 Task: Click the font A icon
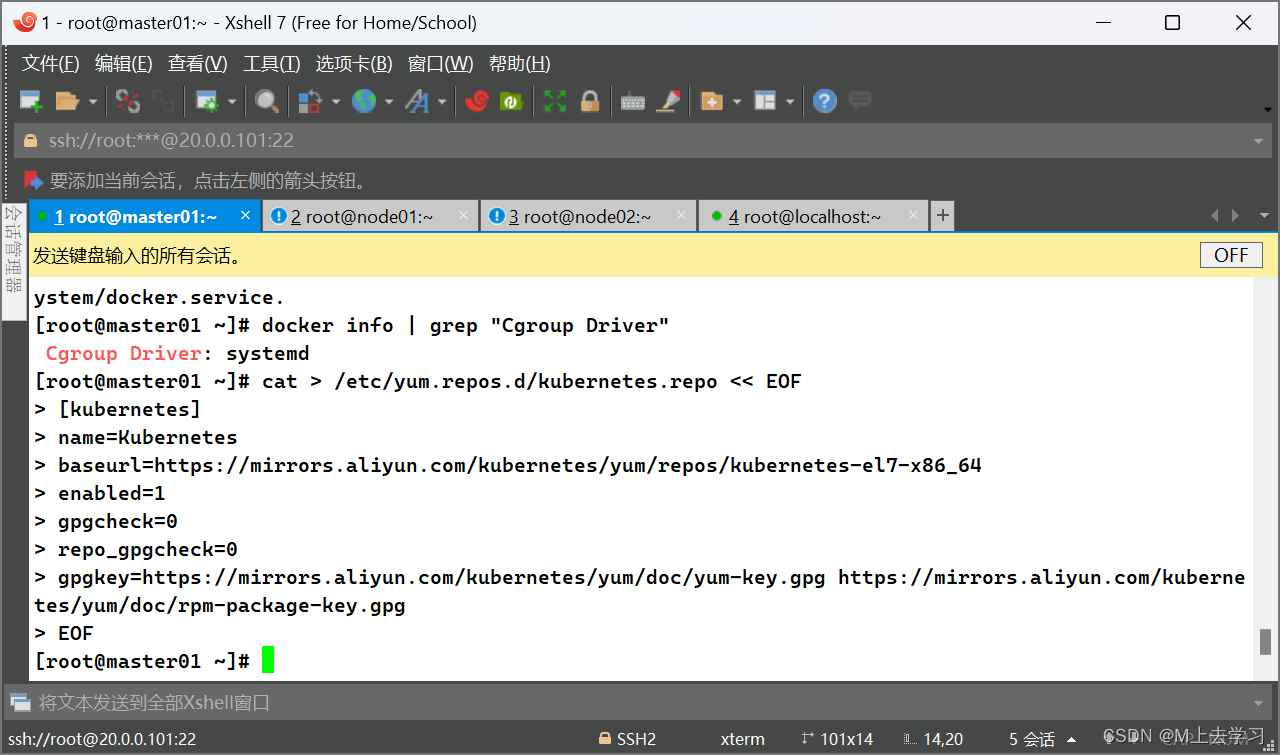pos(417,101)
